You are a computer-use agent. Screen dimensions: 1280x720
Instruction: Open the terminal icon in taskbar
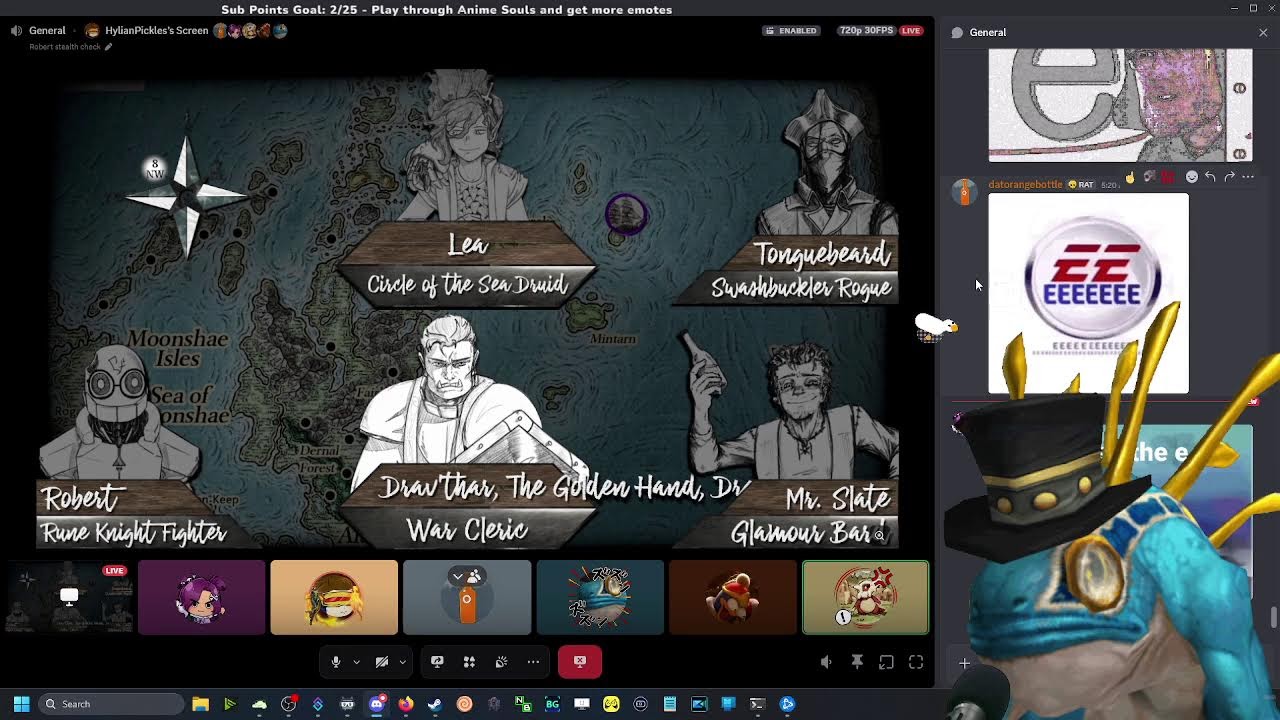tap(757, 704)
